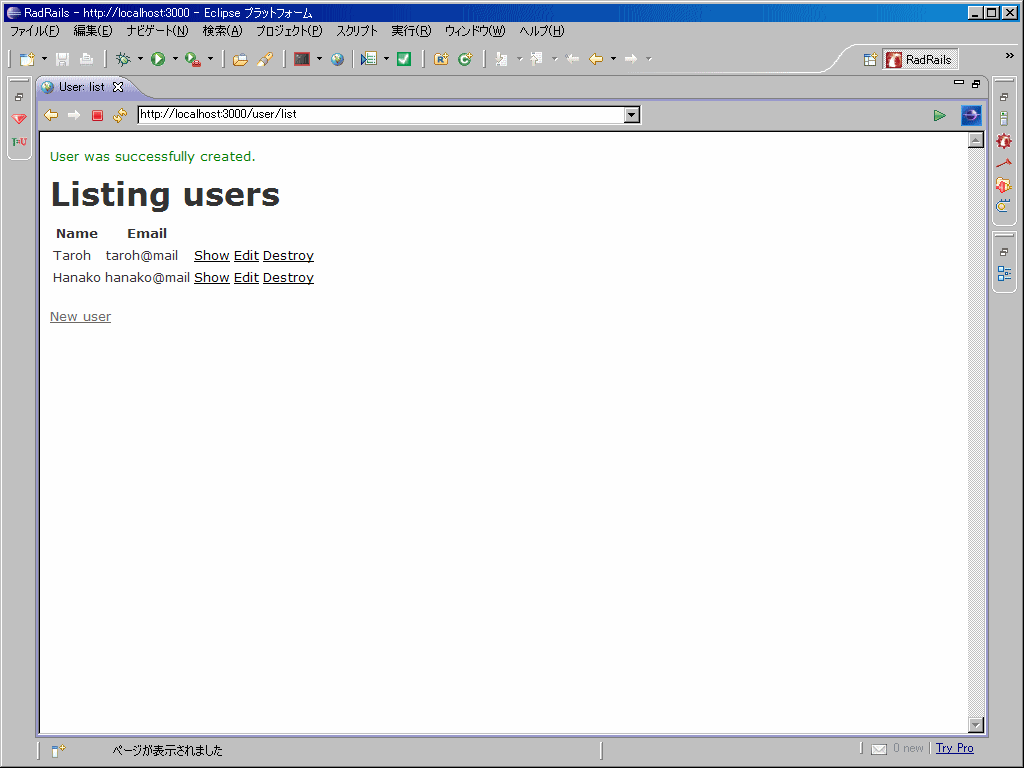Click the mail envelope status icon
This screenshot has height=768, width=1024.
[x=879, y=749]
